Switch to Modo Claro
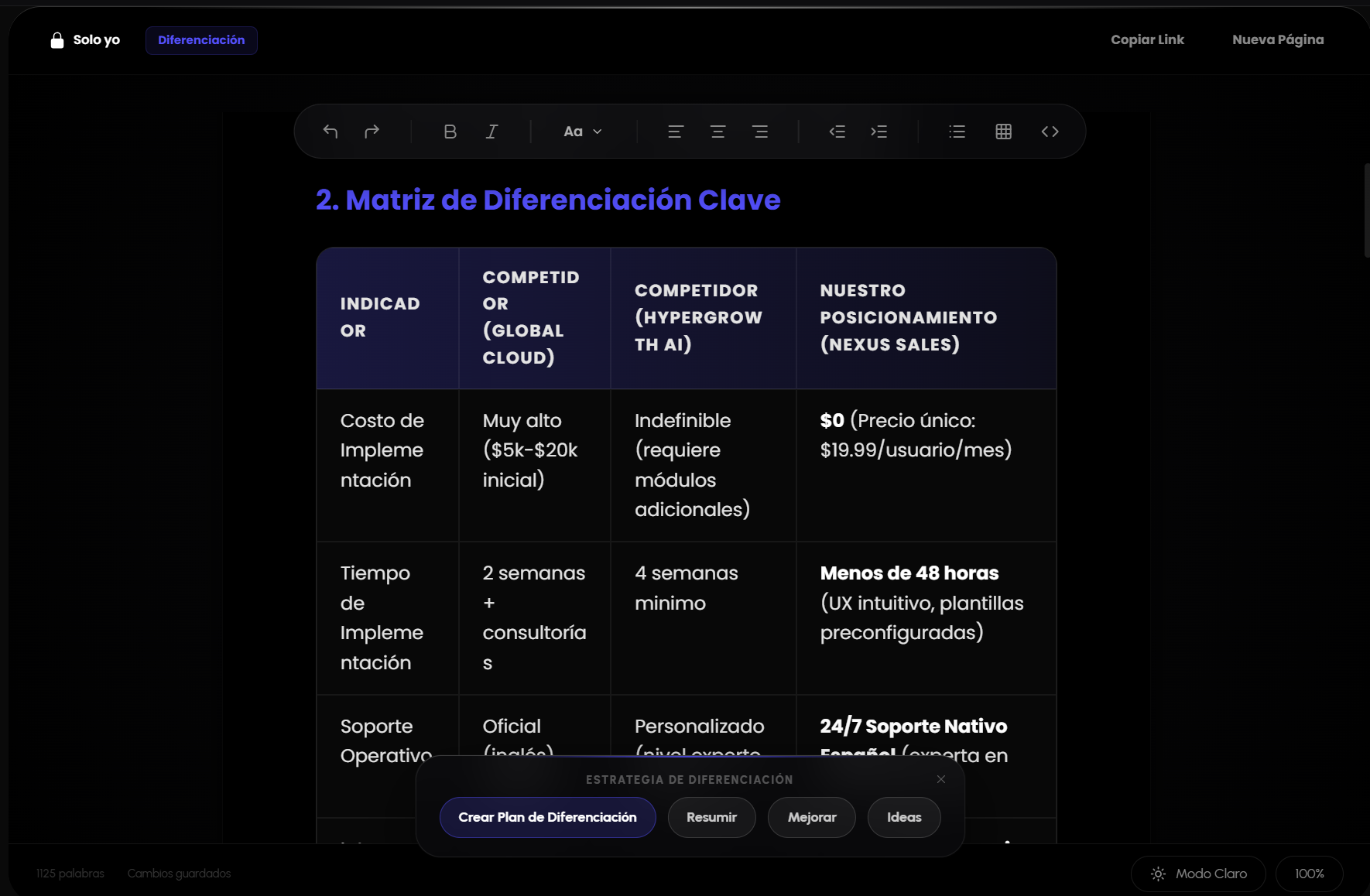The width and height of the screenshot is (1370, 896). pos(1198,874)
